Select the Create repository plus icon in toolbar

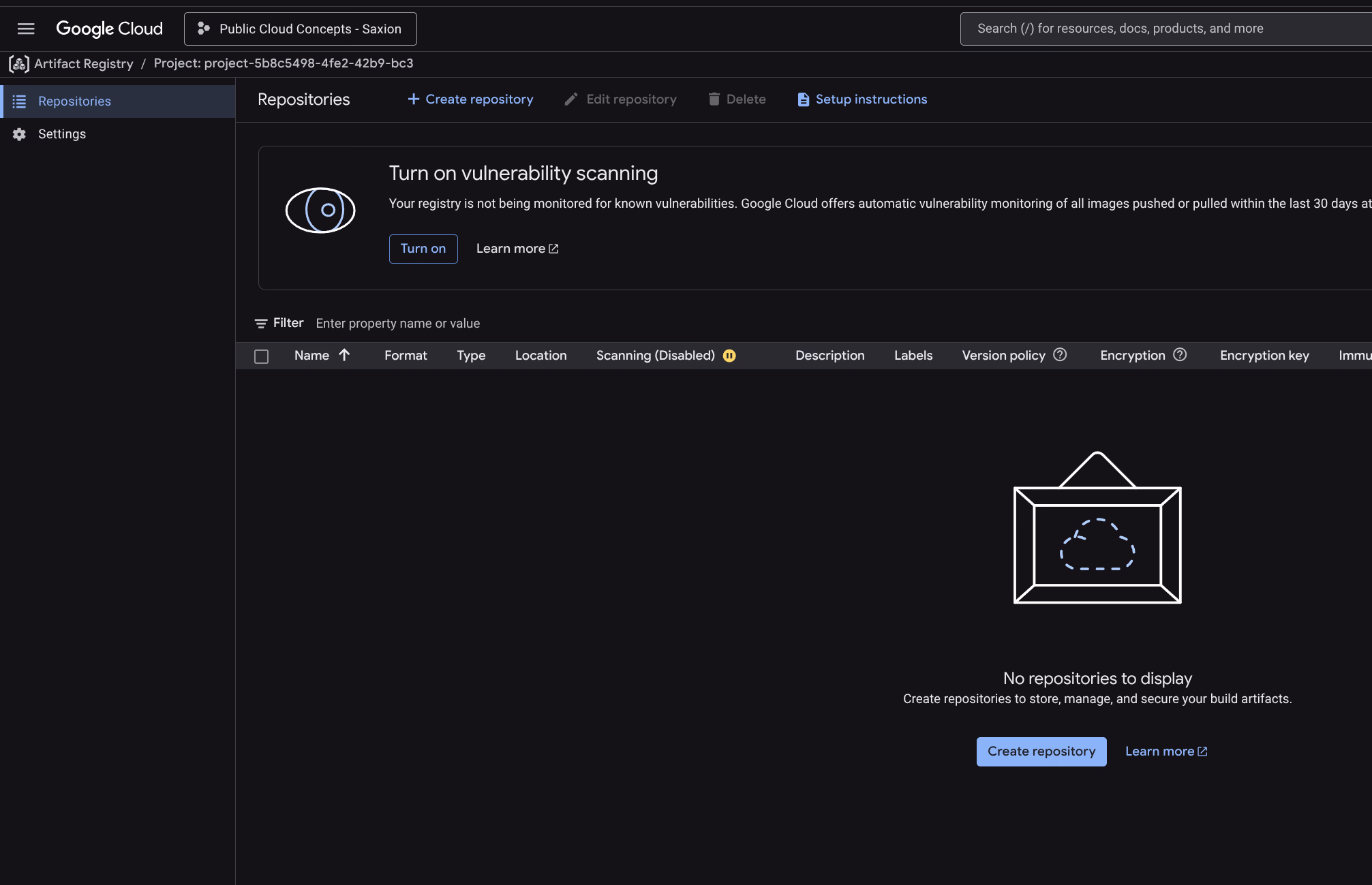pos(414,99)
